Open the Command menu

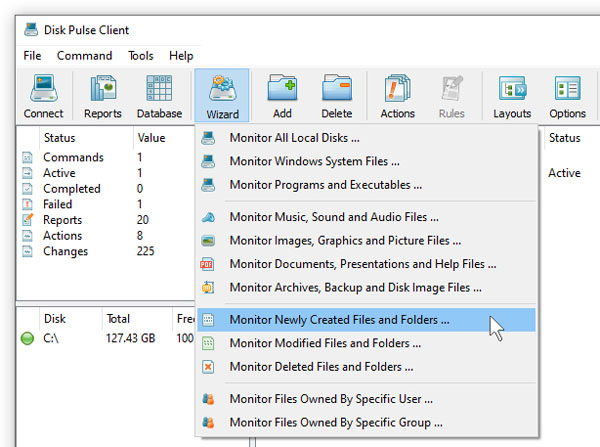coord(85,56)
